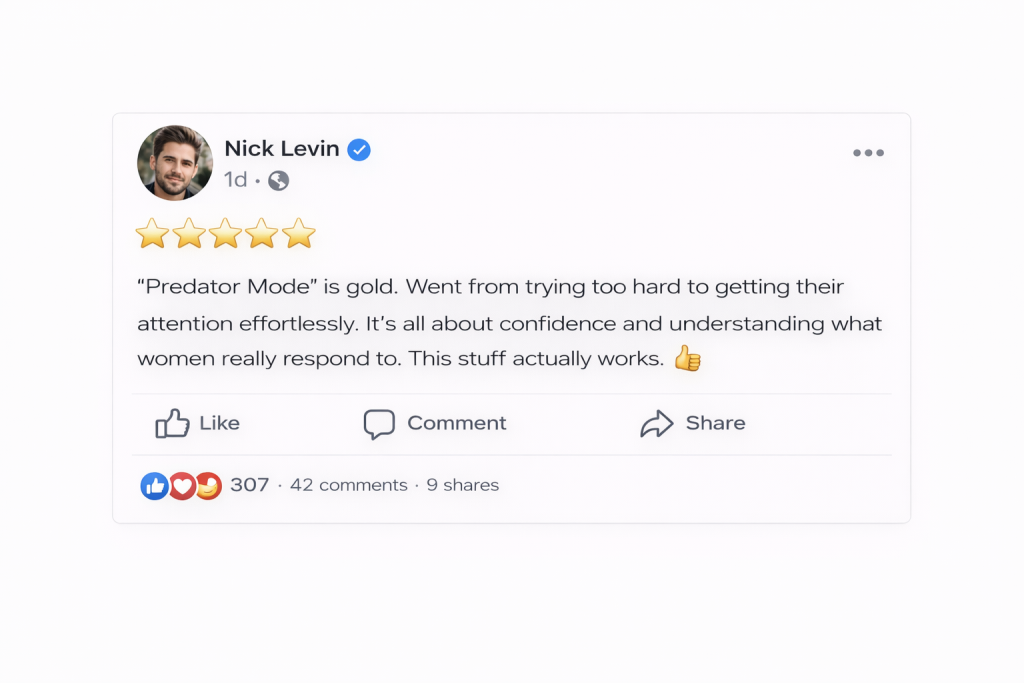View the 307 reactions count
The width and height of the screenshot is (1024, 683).
point(250,486)
